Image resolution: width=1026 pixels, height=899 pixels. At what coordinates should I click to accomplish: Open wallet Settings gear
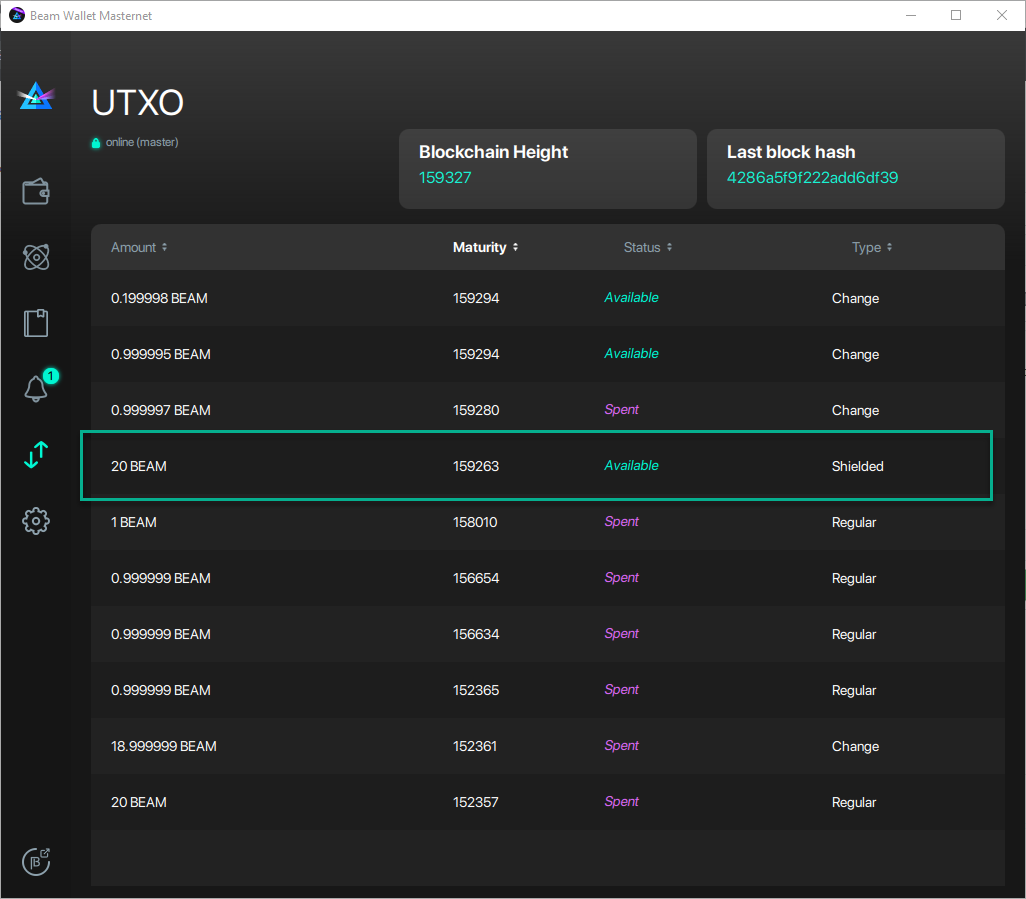coord(36,521)
